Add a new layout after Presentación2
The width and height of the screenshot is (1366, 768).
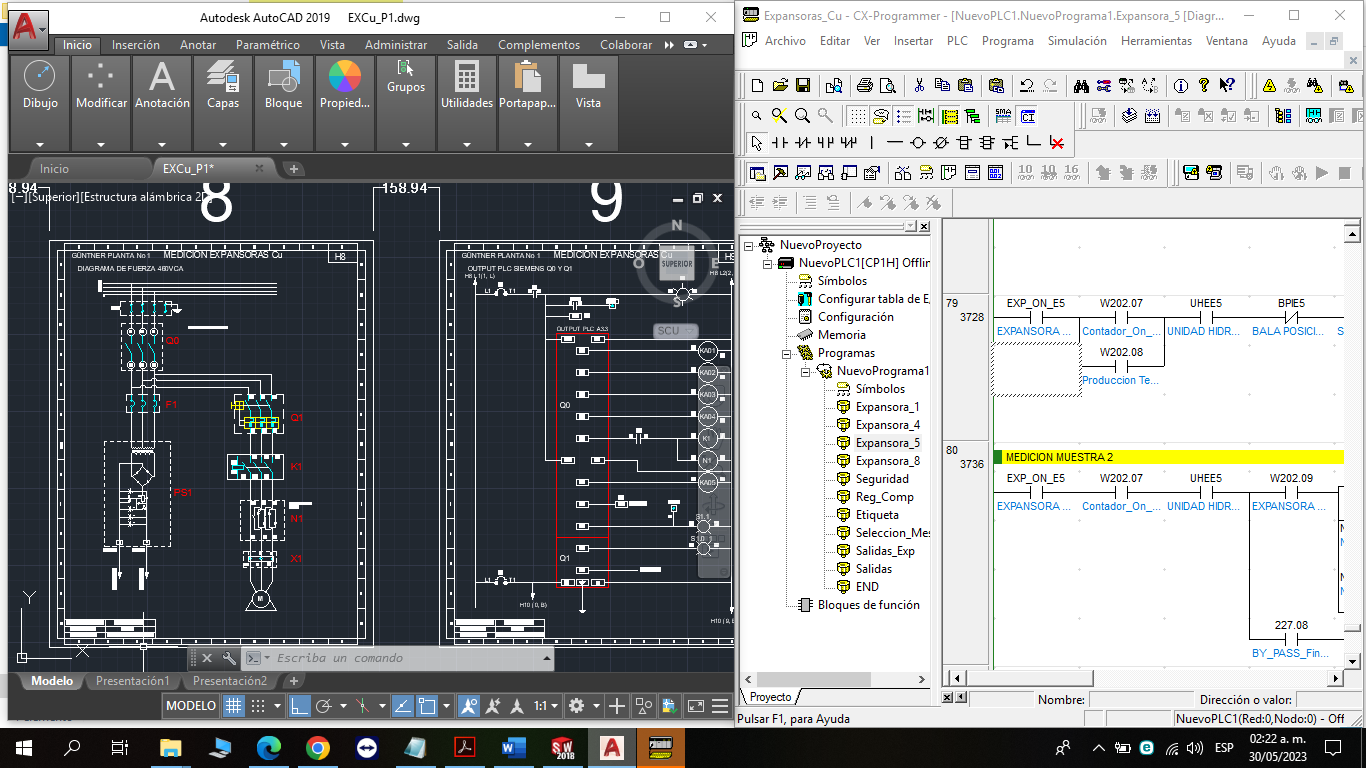294,681
